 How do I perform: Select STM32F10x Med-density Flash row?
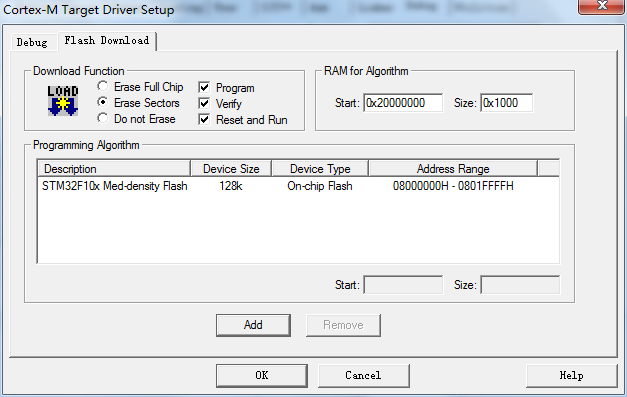pyautogui.click(x=298, y=186)
